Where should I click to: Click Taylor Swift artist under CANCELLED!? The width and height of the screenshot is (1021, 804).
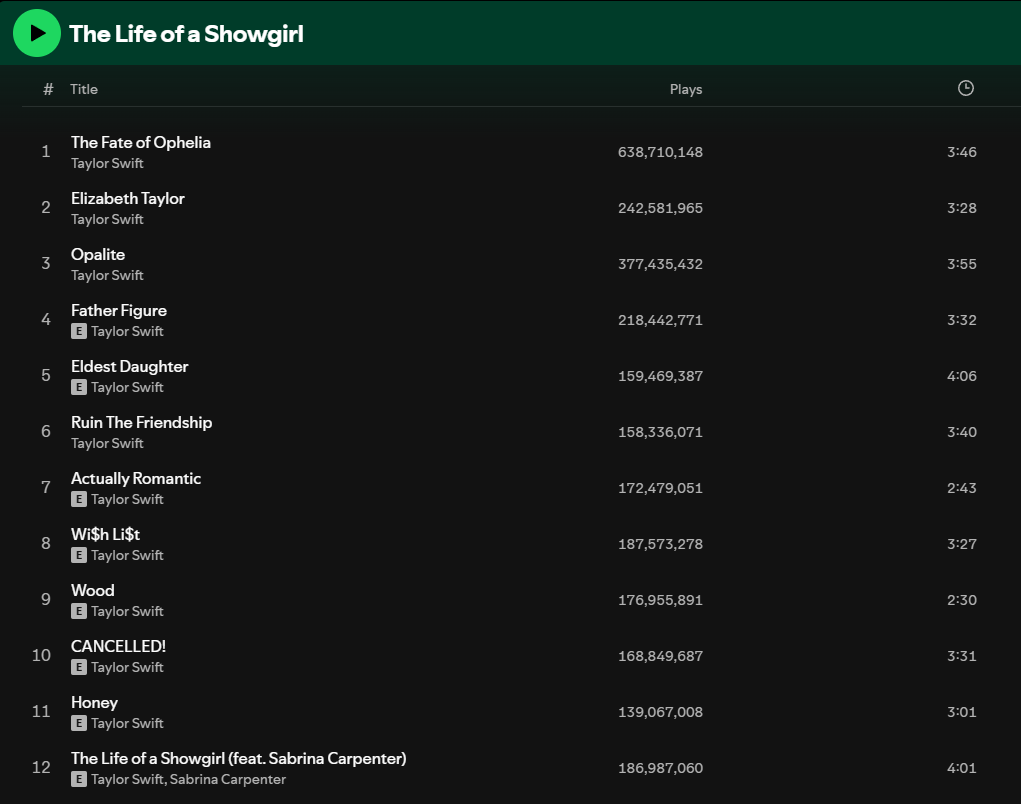(127, 667)
